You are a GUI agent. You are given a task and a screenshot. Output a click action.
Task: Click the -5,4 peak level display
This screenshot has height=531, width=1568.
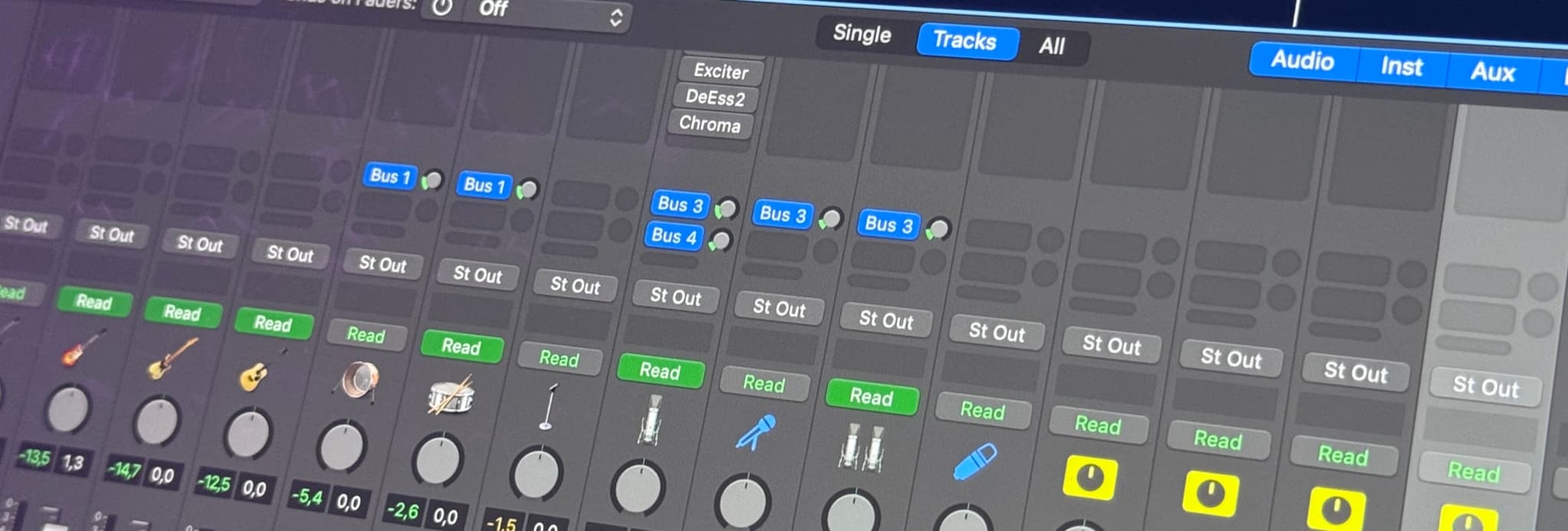(x=306, y=497)
